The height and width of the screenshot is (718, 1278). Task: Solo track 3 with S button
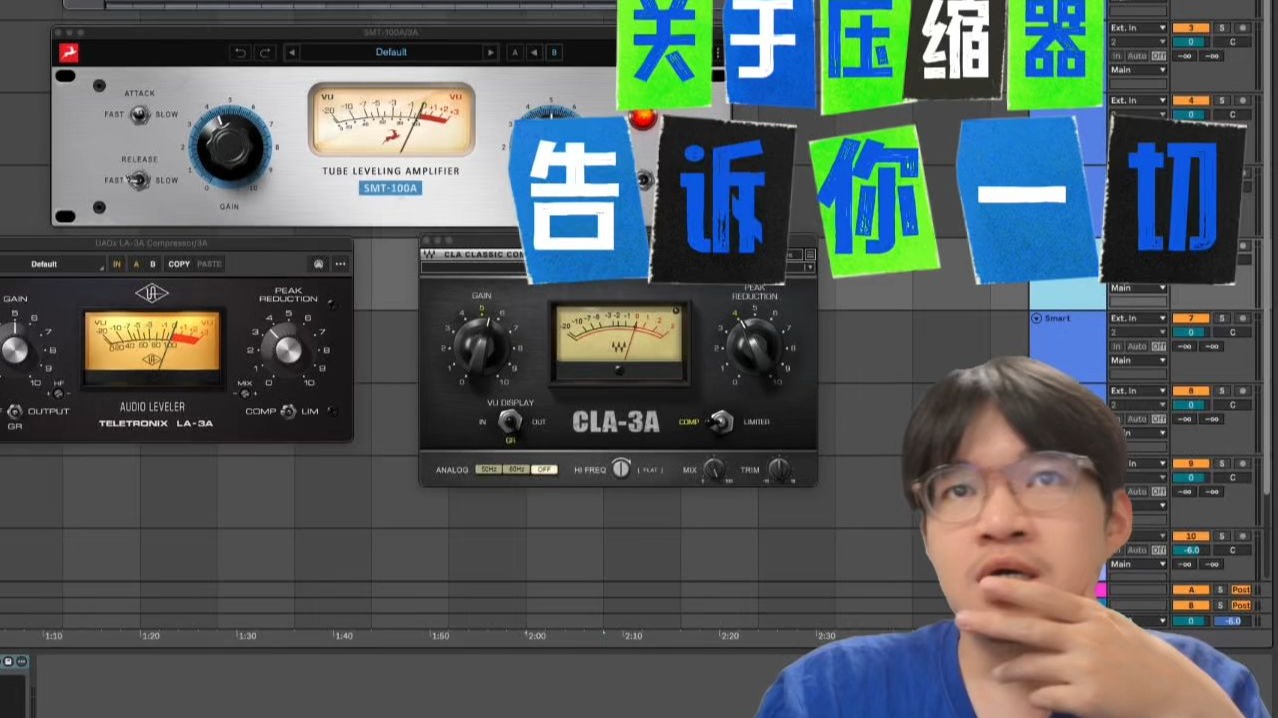point(1221,28)
